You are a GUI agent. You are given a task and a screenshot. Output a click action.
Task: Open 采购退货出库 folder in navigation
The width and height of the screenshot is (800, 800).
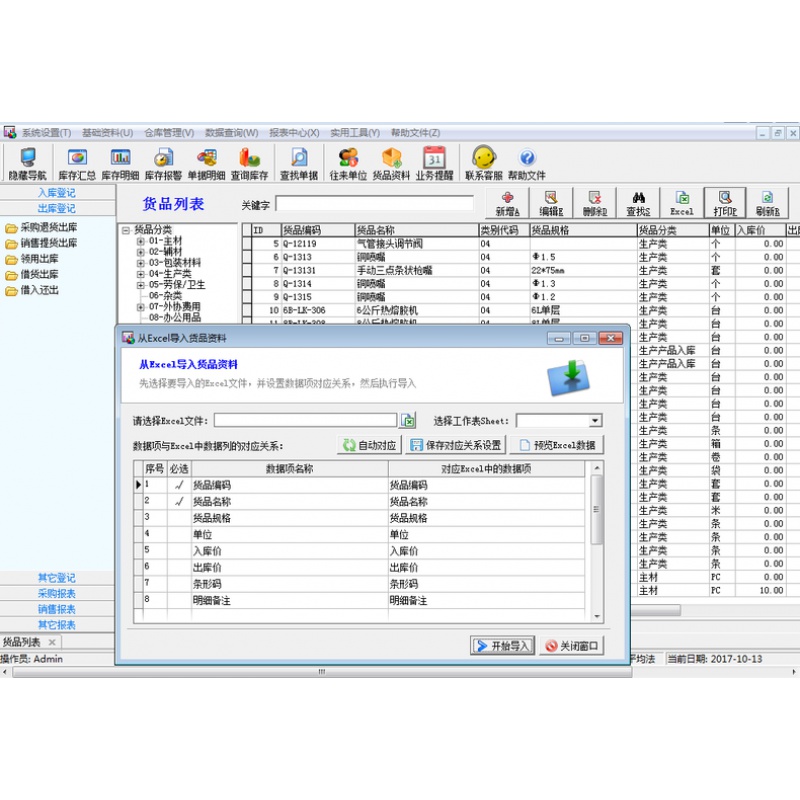click(42, 228)
